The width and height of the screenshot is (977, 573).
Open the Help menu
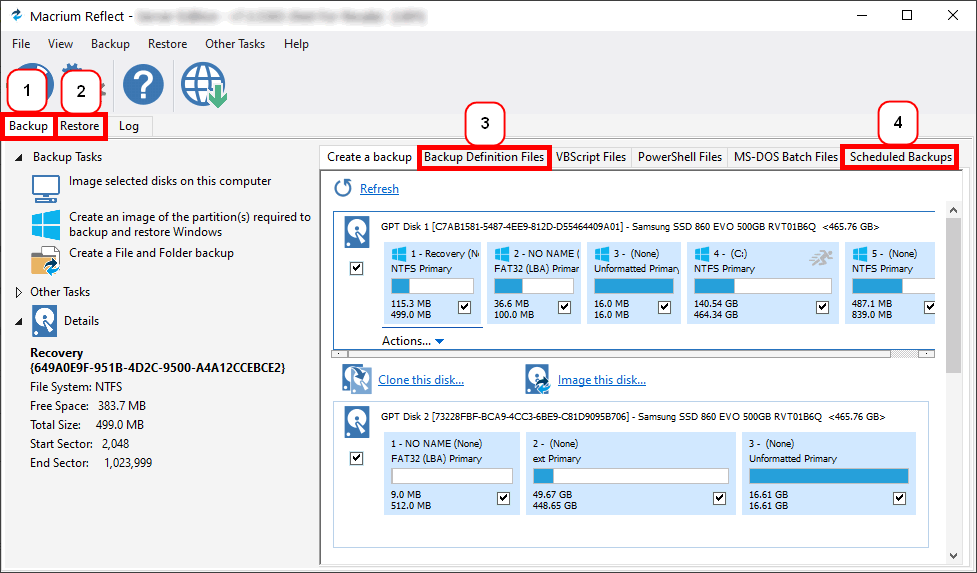pyautogui.click(x=296, y=44)
